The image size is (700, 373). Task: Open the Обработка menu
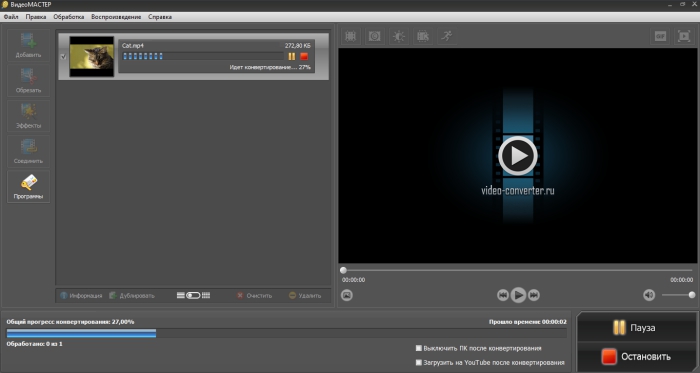coord(69,17)
